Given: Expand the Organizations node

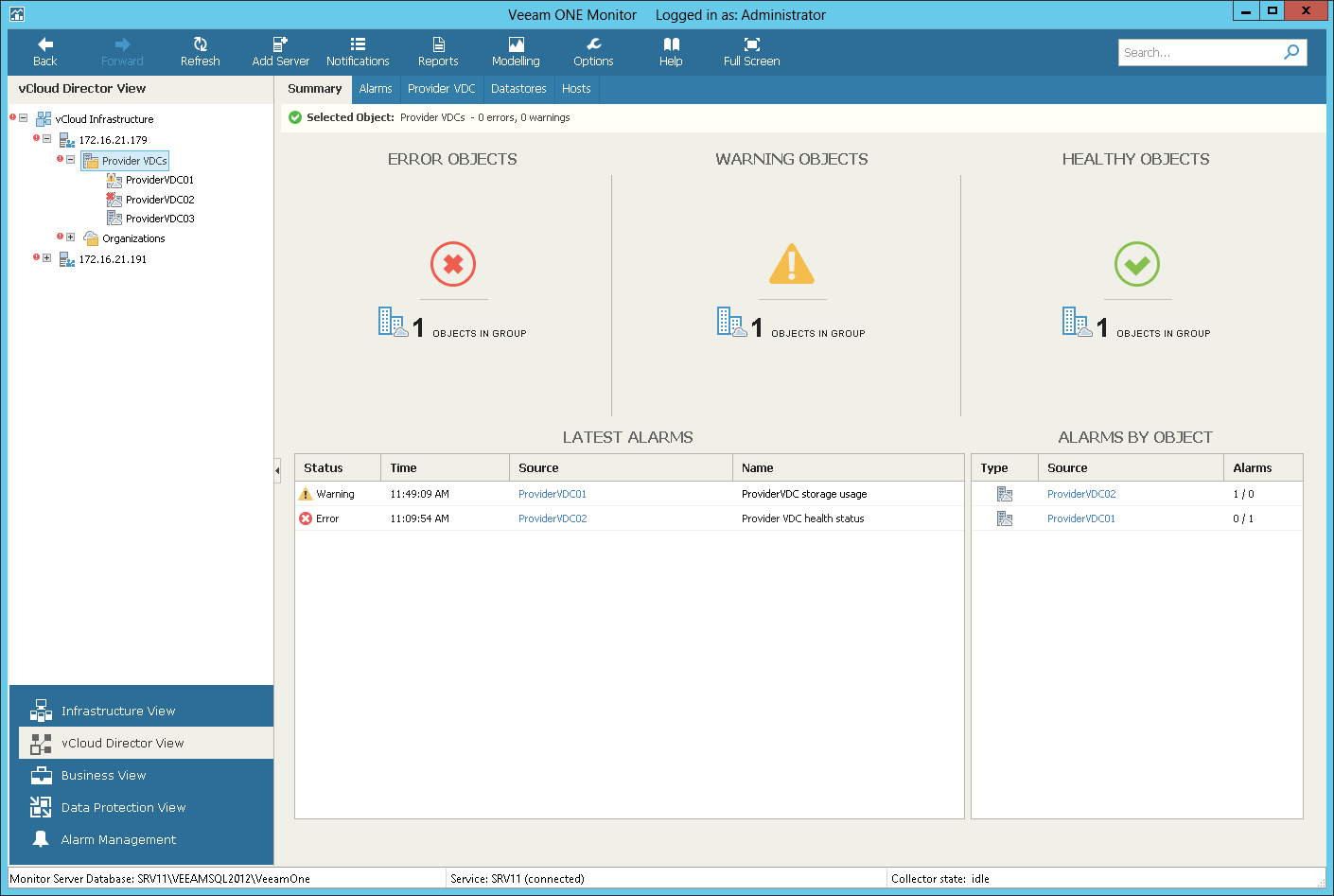Looking at the screenshot, I should pyautogui.click(x=70, y=237).
